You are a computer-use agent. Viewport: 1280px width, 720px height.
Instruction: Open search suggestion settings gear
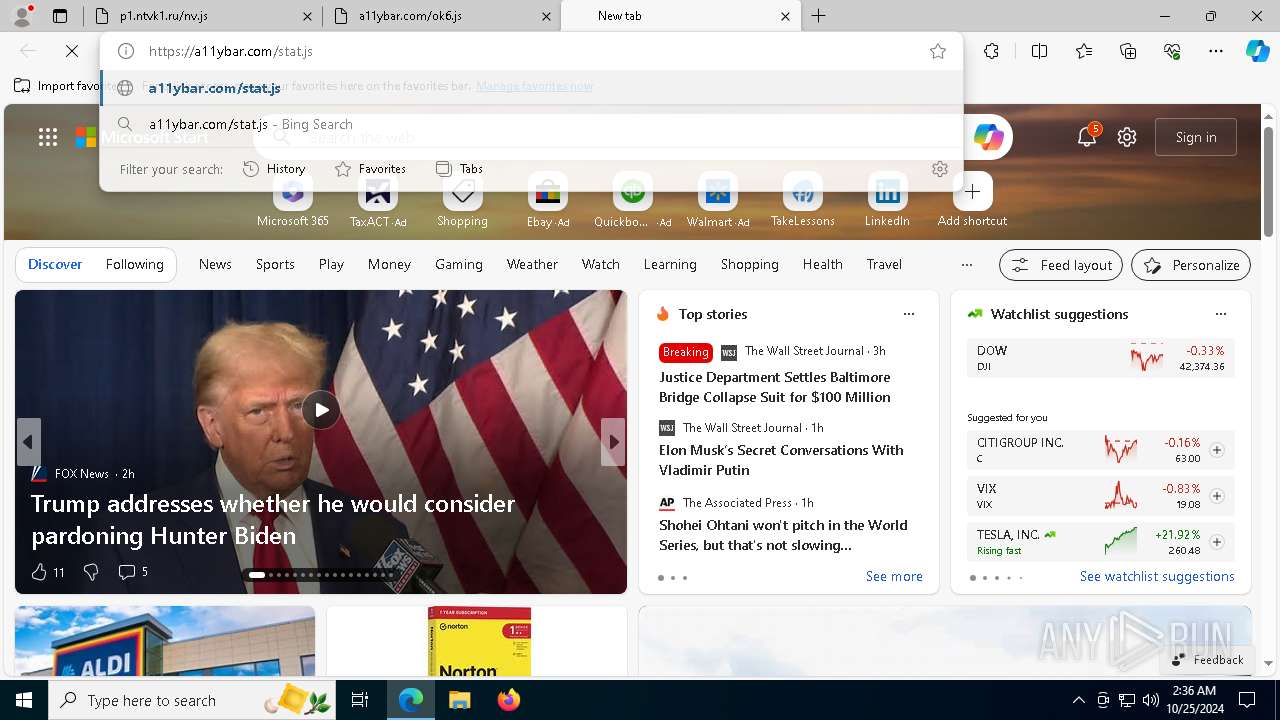(940, 169)
